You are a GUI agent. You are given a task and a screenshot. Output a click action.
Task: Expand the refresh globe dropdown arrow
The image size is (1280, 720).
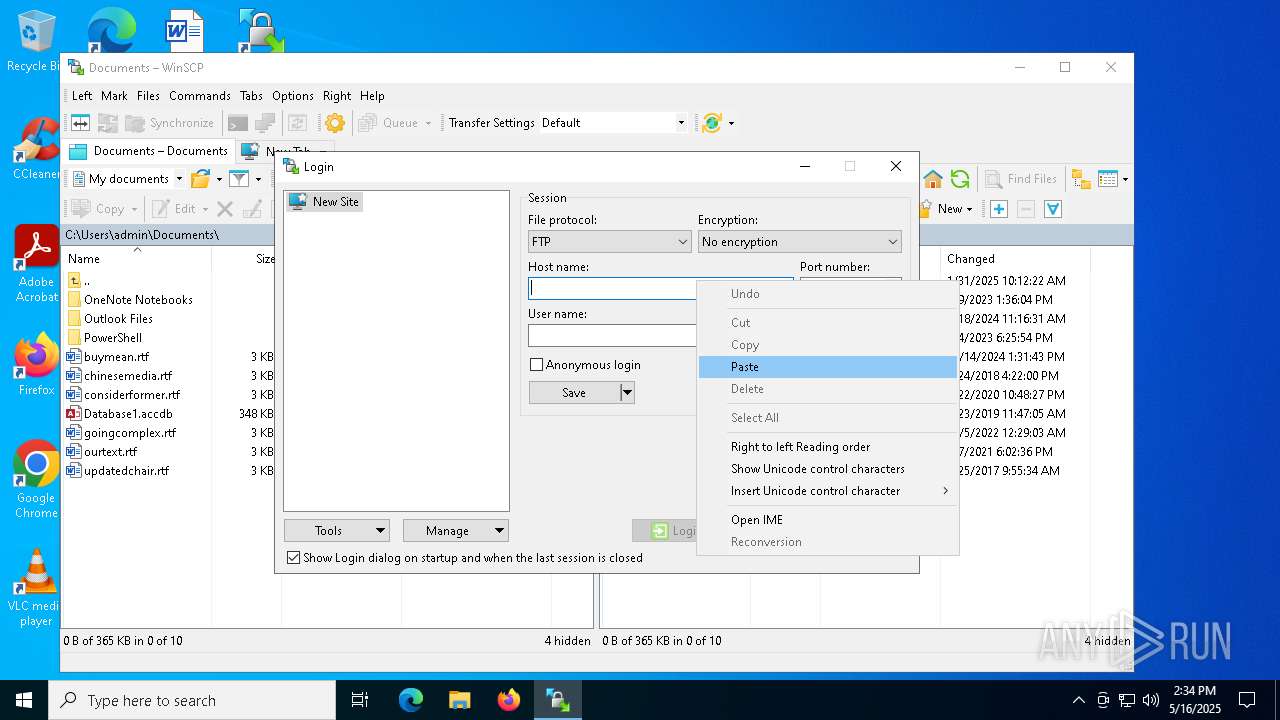point(731,123)
